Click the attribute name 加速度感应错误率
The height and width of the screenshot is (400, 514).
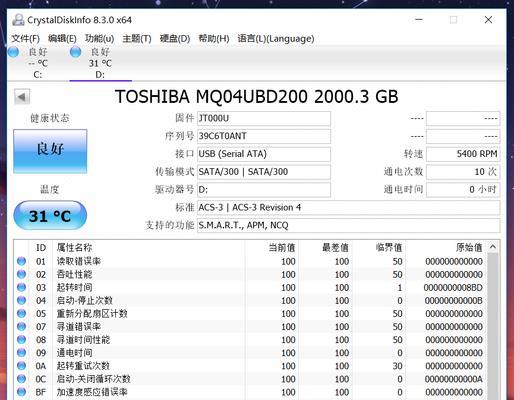point(92,392)
